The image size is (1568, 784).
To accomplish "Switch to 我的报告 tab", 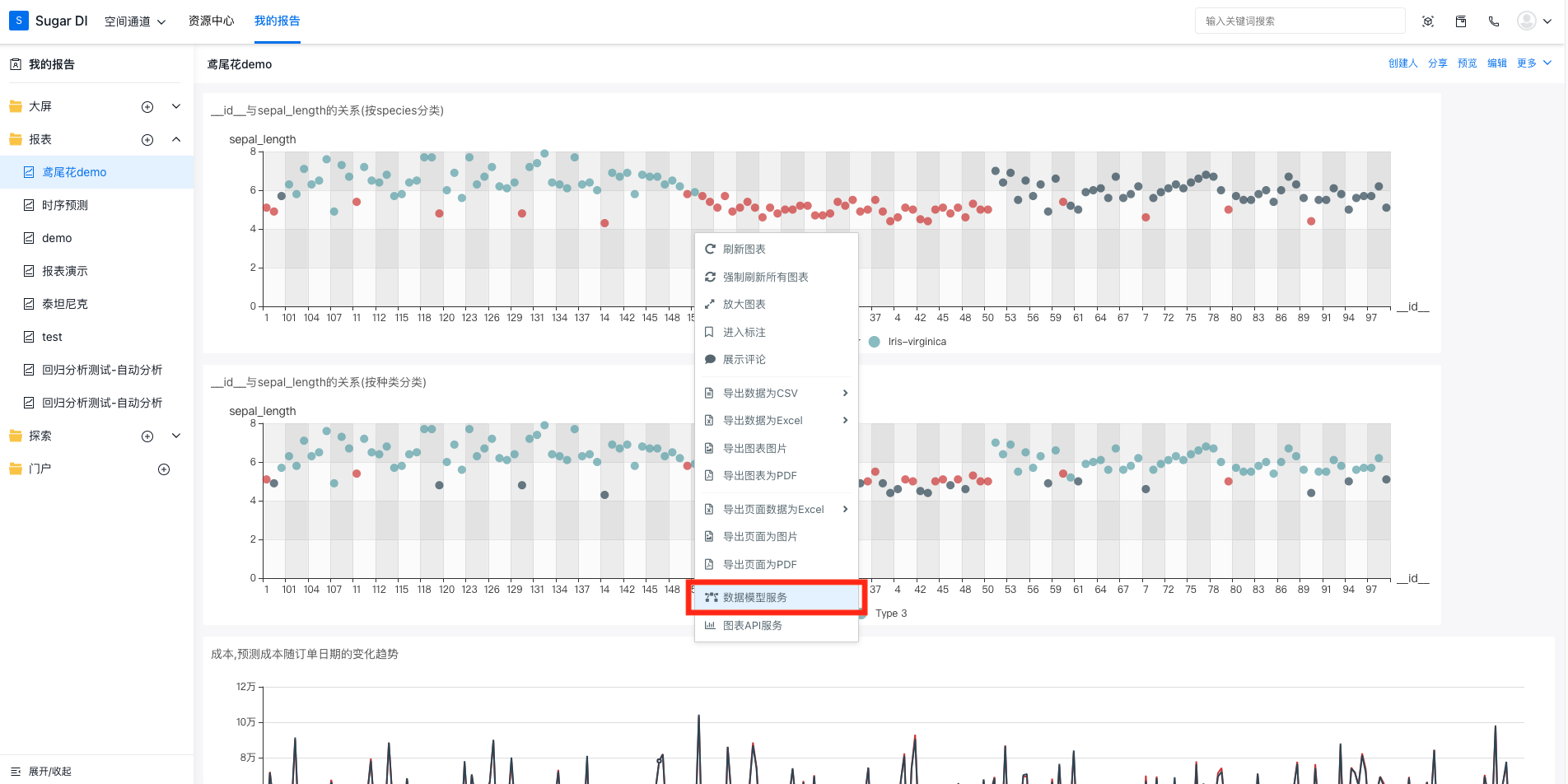I will (x=278, y=21).
